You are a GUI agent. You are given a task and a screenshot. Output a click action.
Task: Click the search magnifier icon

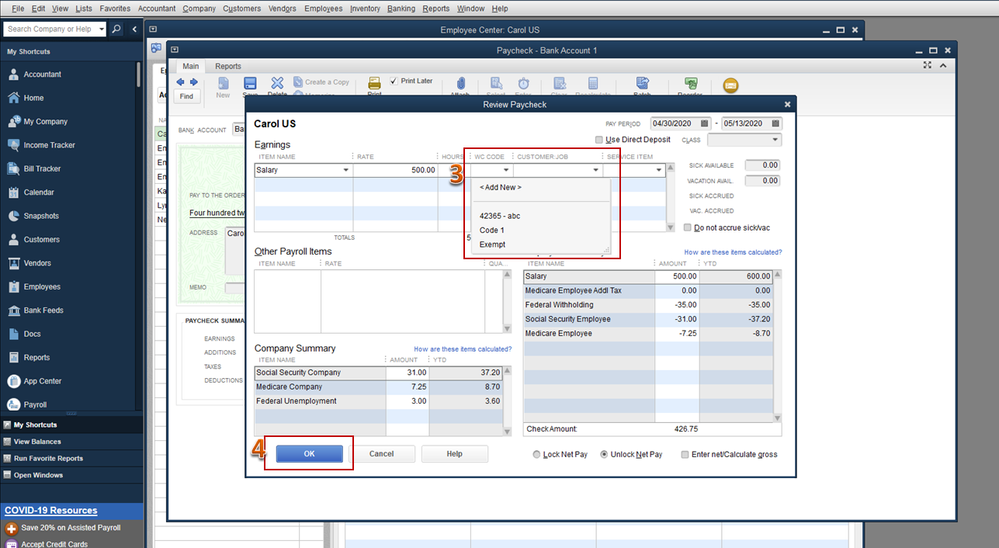(117, 29)
